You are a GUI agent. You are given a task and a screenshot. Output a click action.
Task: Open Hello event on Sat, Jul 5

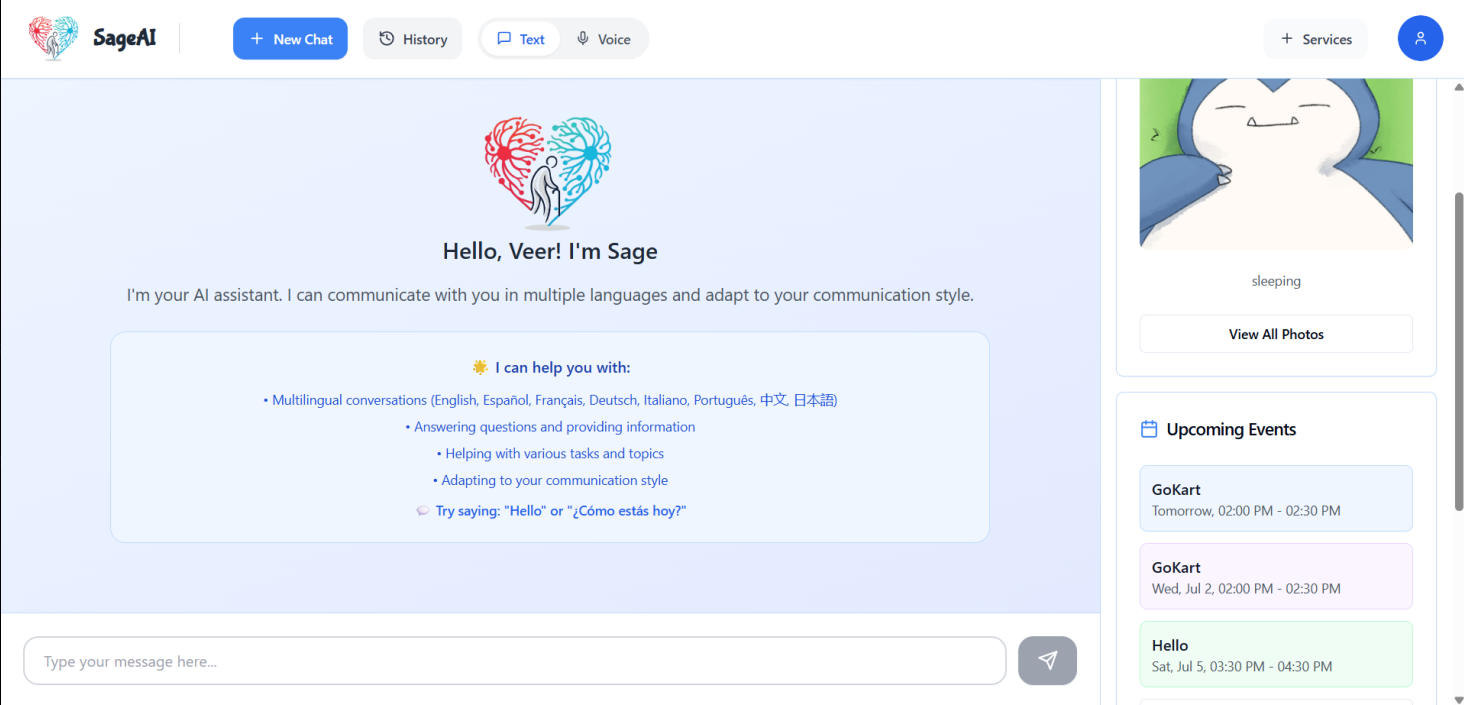coord(1276,654)
